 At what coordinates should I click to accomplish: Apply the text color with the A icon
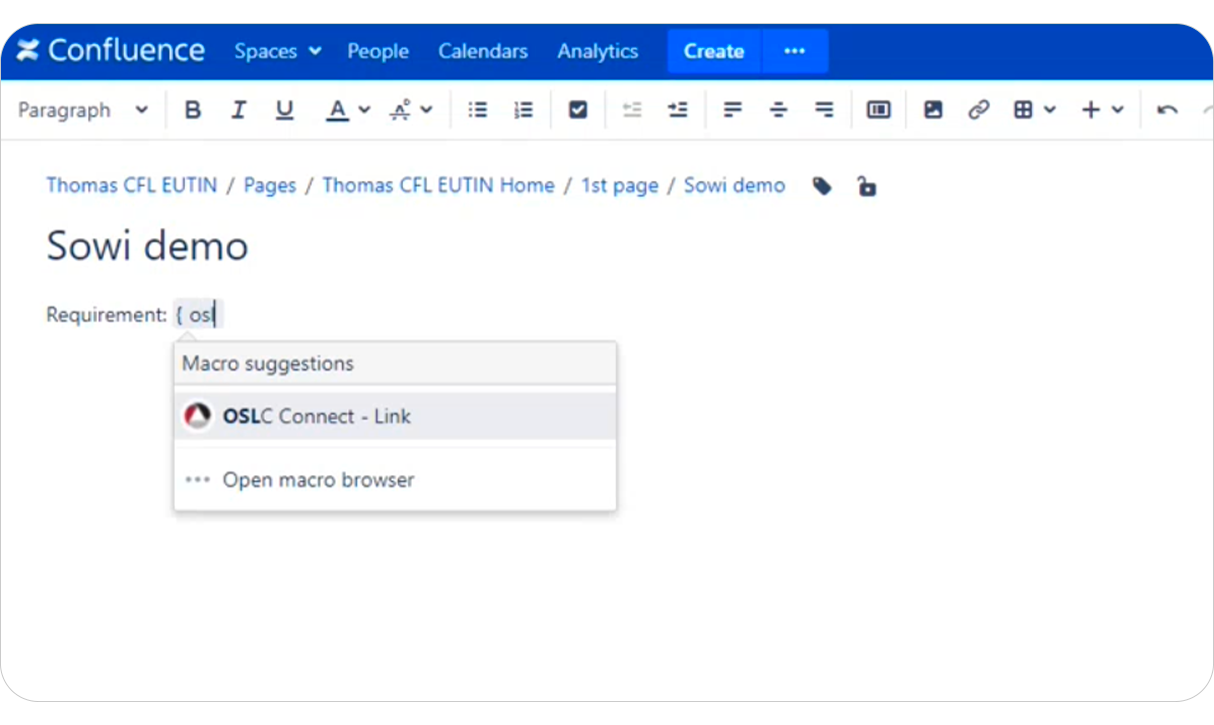coord(338,110)
